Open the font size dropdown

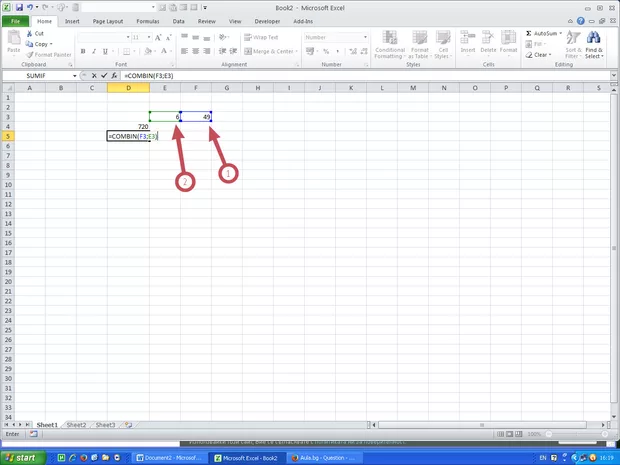[149, 37]
